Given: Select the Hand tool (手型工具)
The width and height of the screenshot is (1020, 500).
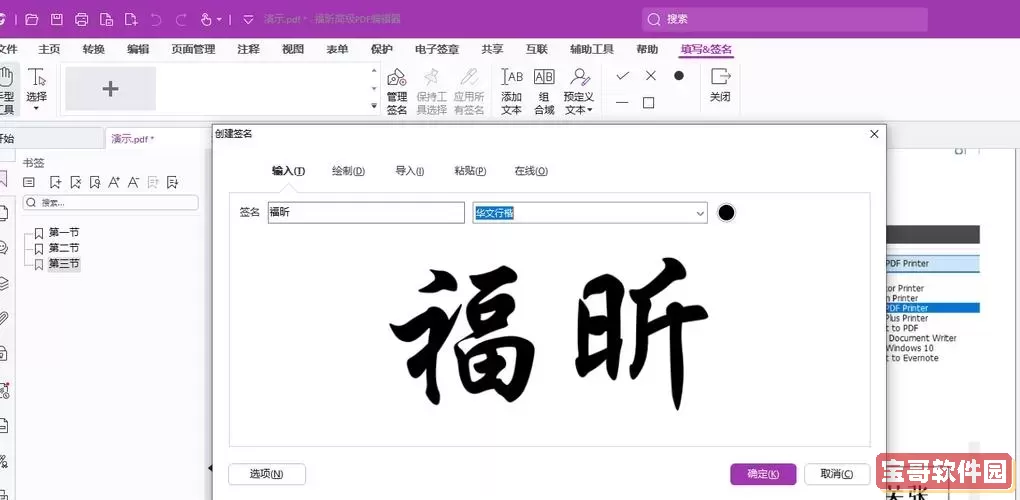Looking at the screenshot, I should [5, 90].
